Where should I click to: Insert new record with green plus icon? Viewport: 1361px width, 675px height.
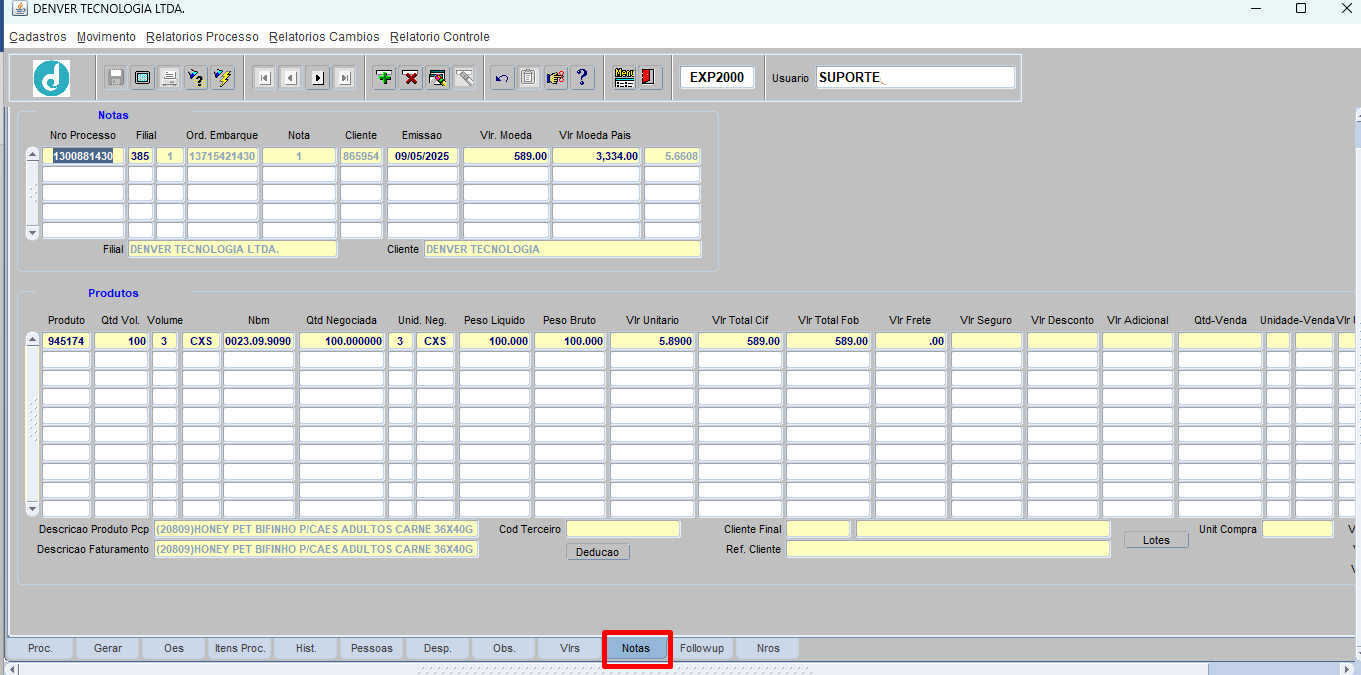[x=384, y=78]
